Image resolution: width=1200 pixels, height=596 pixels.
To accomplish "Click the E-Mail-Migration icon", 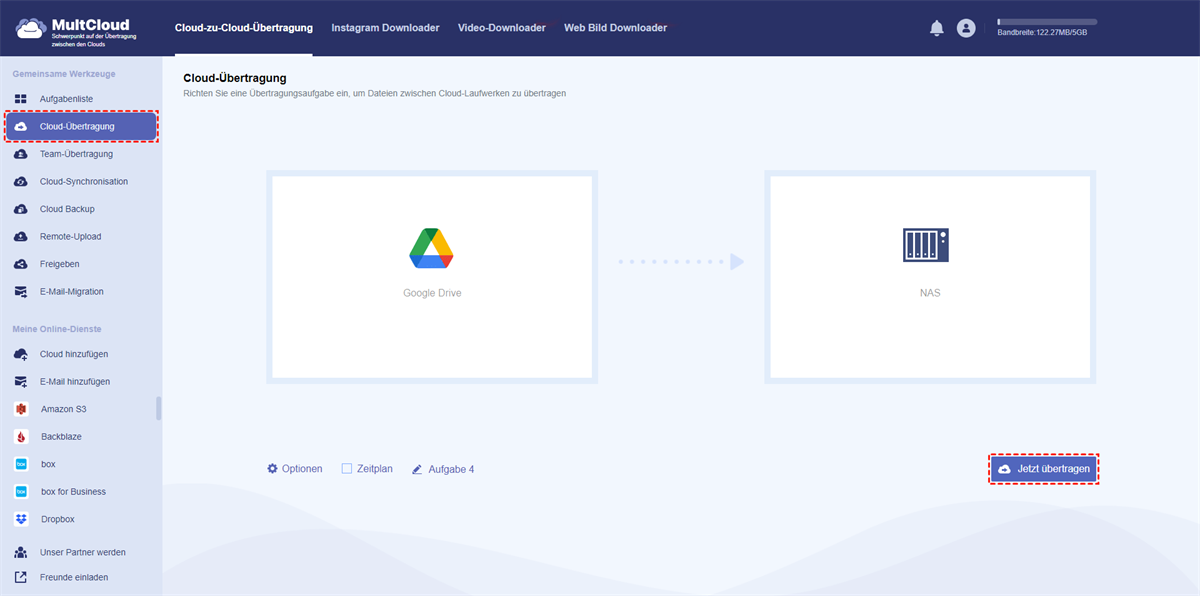I will (21, 292).
